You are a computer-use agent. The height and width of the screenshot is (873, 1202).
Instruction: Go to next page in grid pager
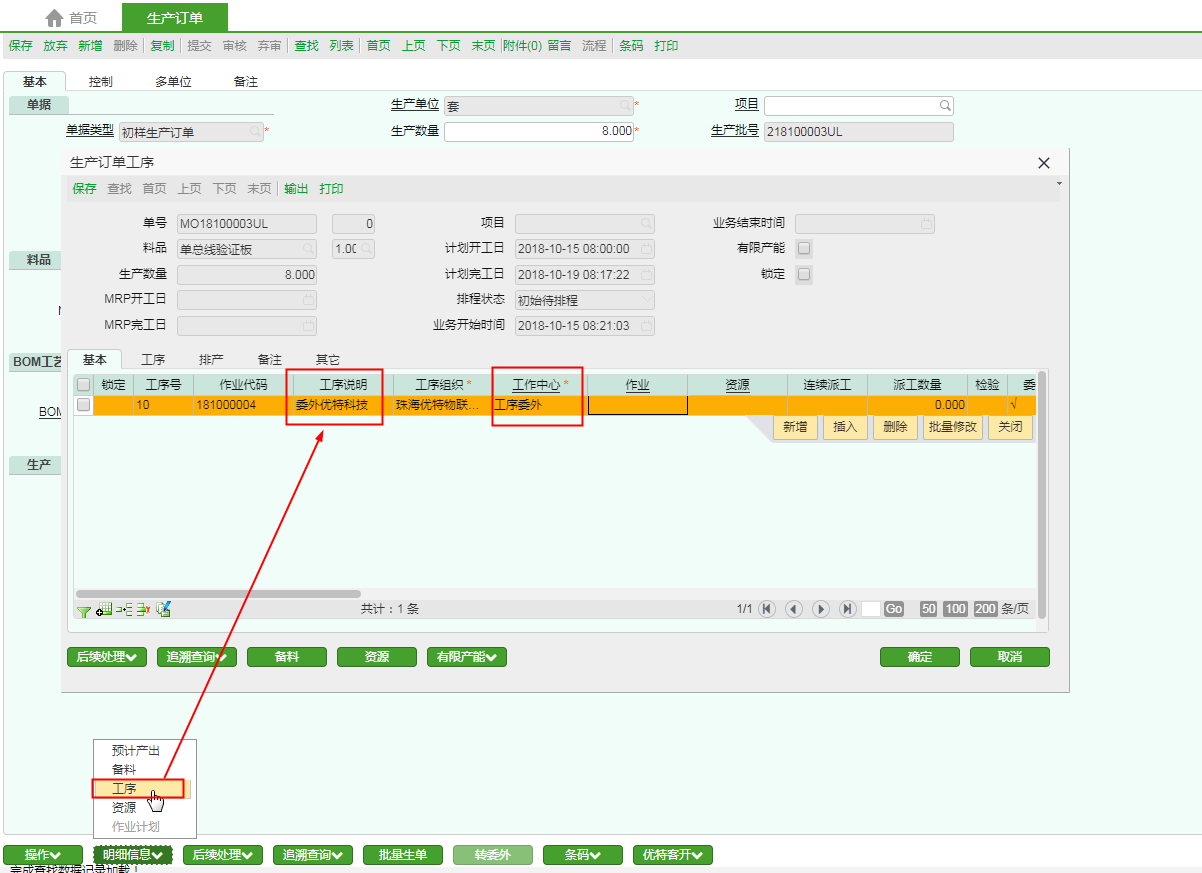click(821, 609)
